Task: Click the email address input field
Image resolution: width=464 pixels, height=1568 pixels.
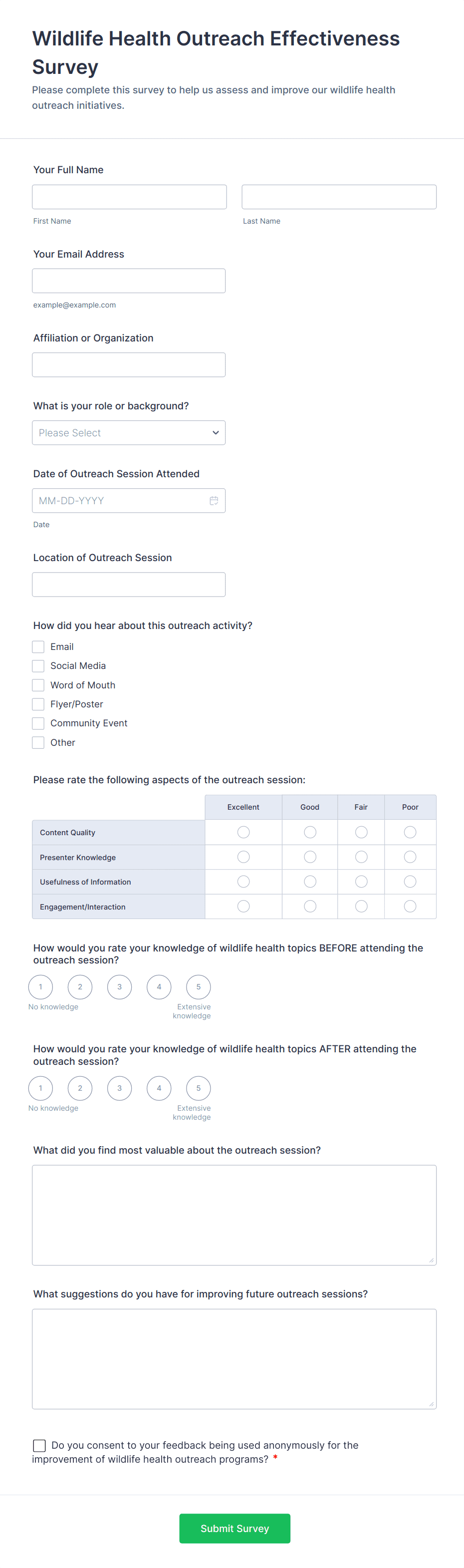Action: (x=128, y=281)
